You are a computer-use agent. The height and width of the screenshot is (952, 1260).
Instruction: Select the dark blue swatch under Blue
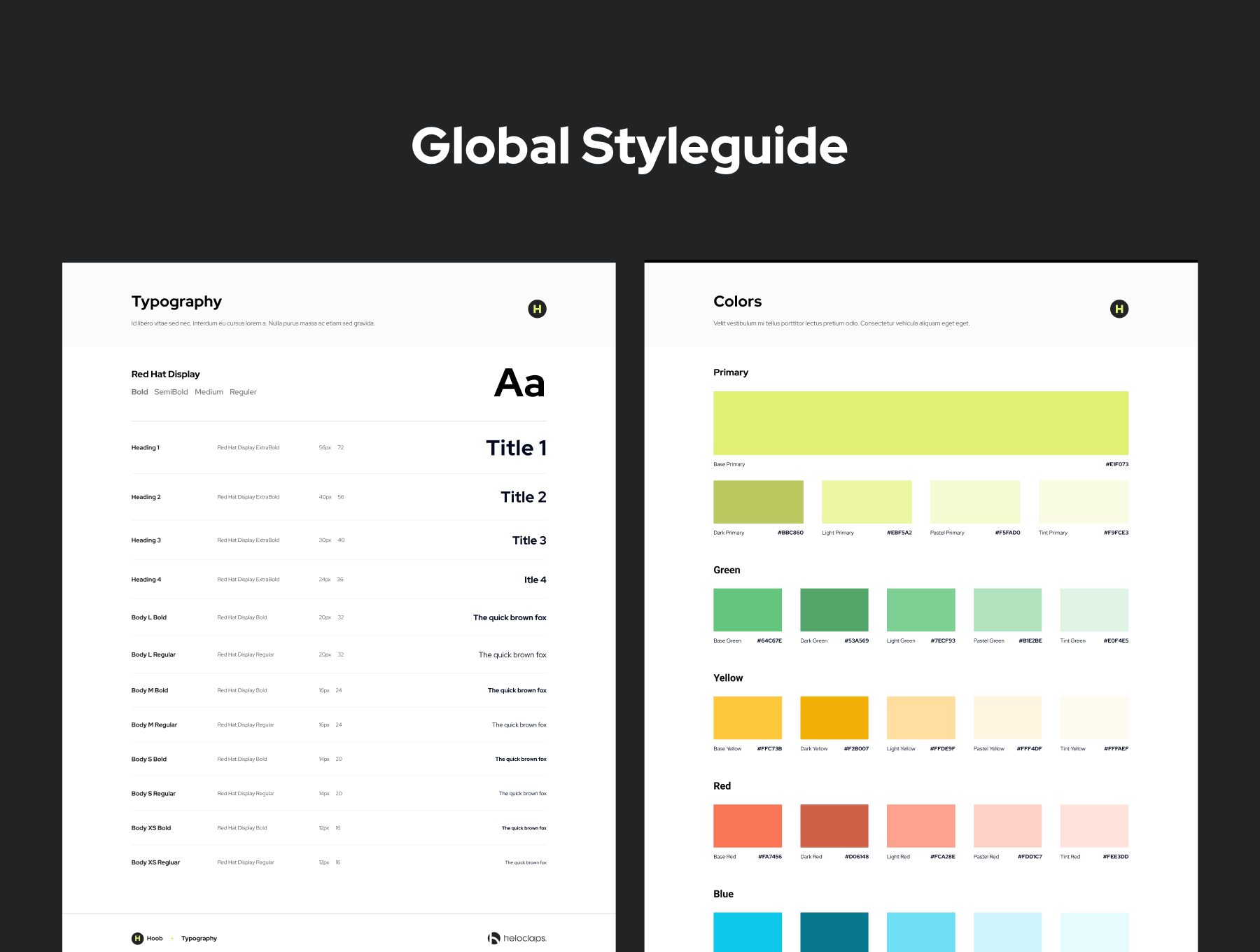[834, 931]
